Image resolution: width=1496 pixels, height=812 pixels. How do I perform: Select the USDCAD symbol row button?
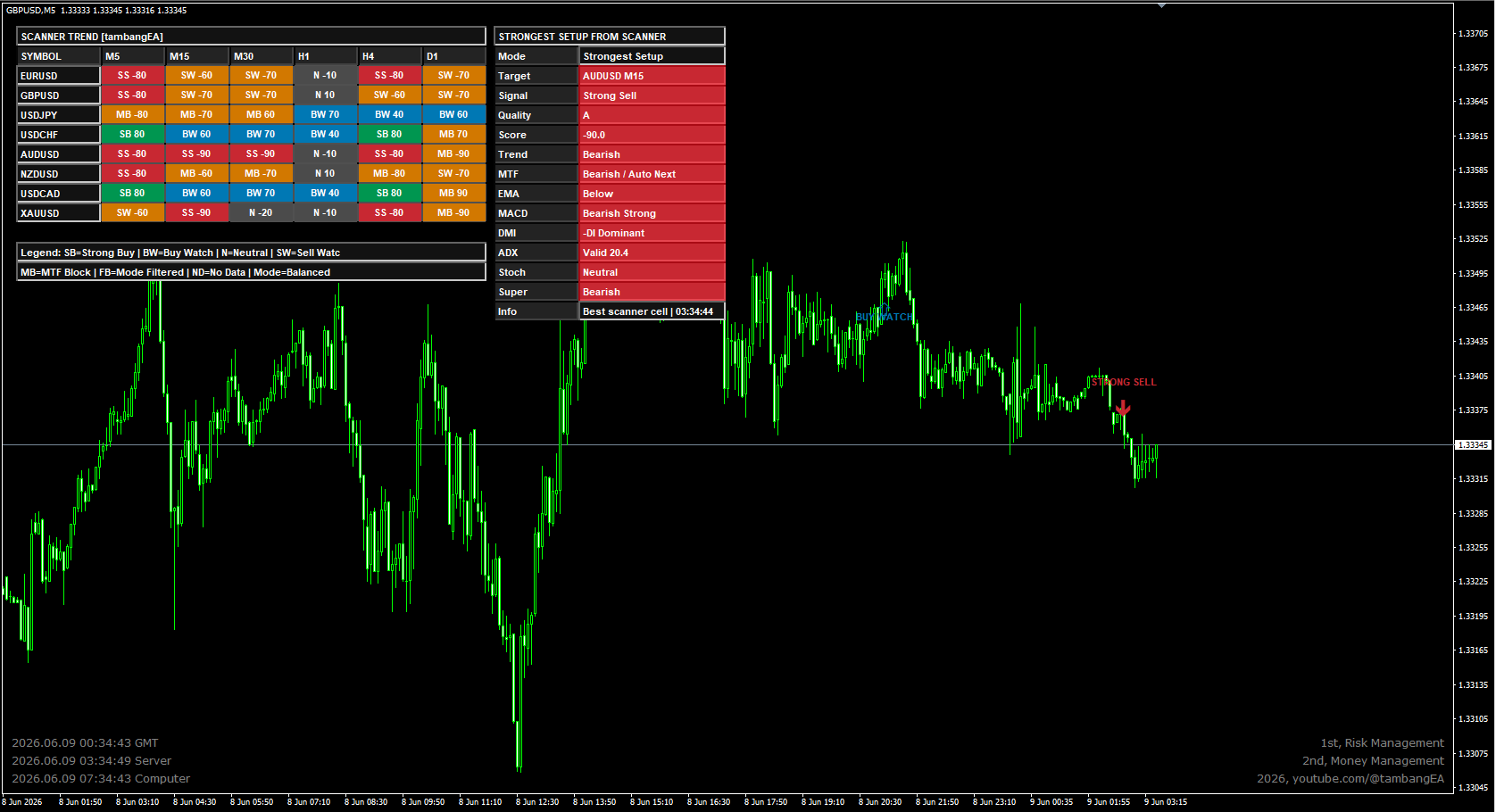coord(58,194)
